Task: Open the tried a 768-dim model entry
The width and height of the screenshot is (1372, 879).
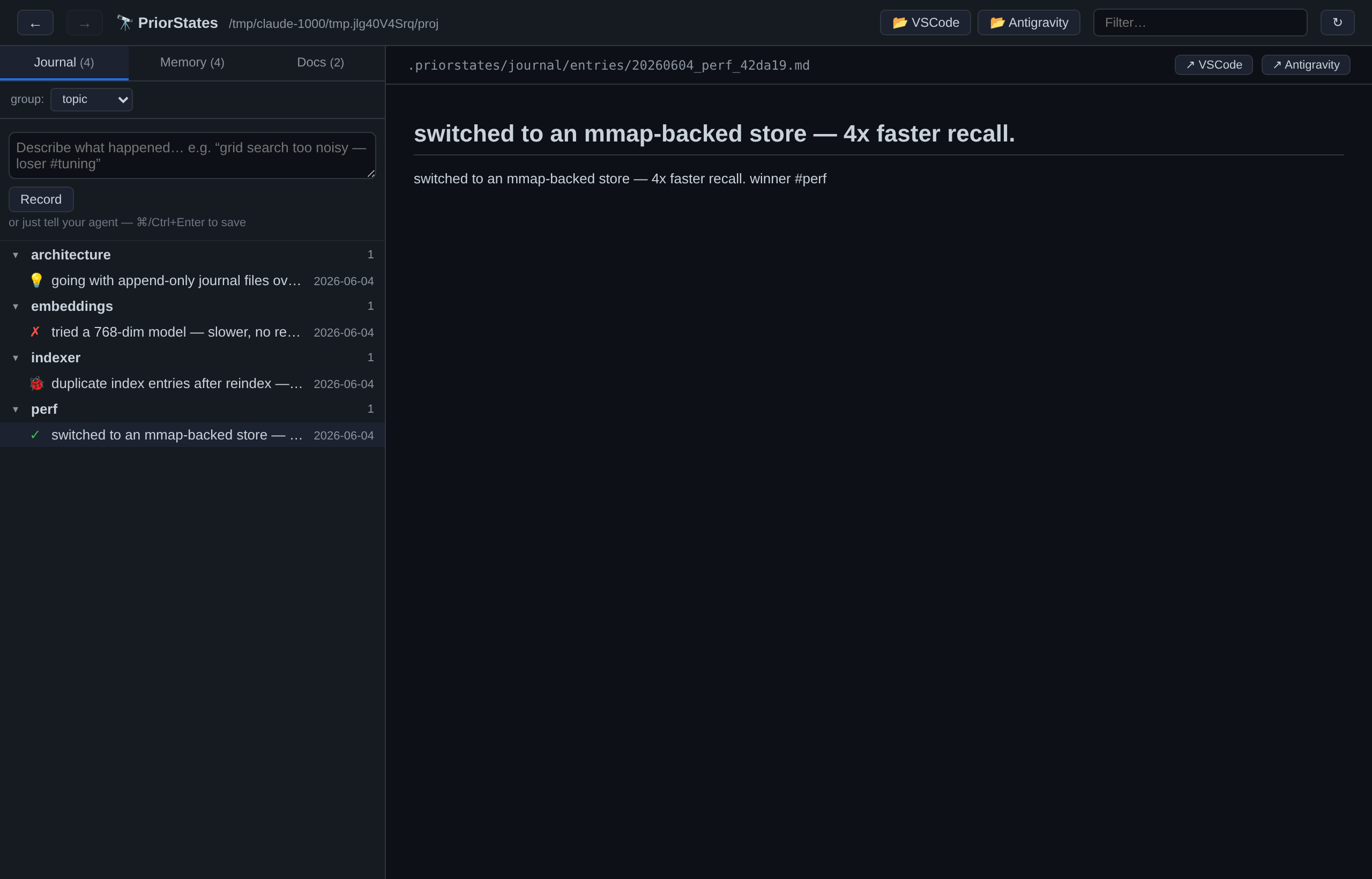Action: (192, 332)
